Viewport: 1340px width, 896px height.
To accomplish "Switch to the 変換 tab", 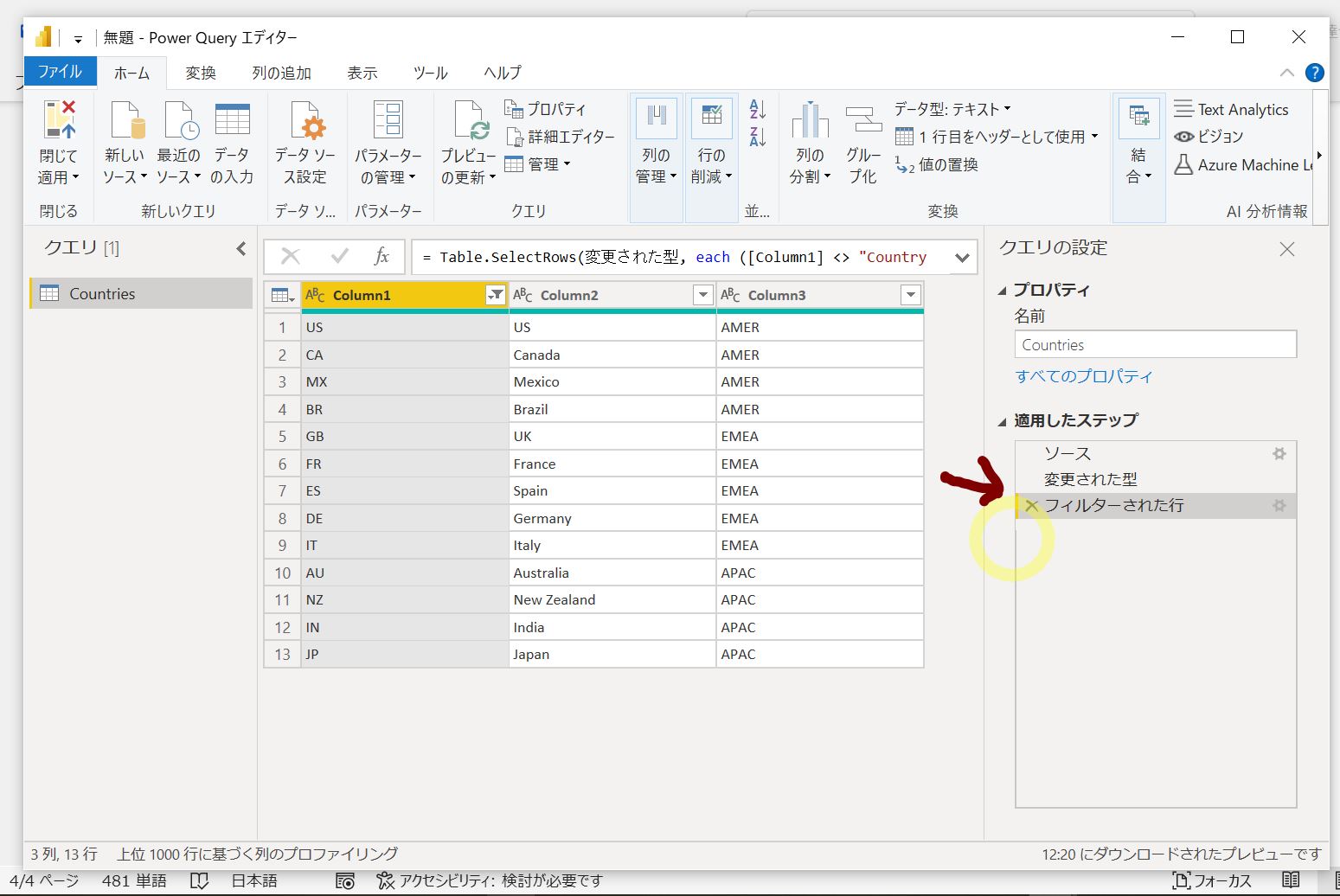I will pyautogui.click(x=201, y=74).
